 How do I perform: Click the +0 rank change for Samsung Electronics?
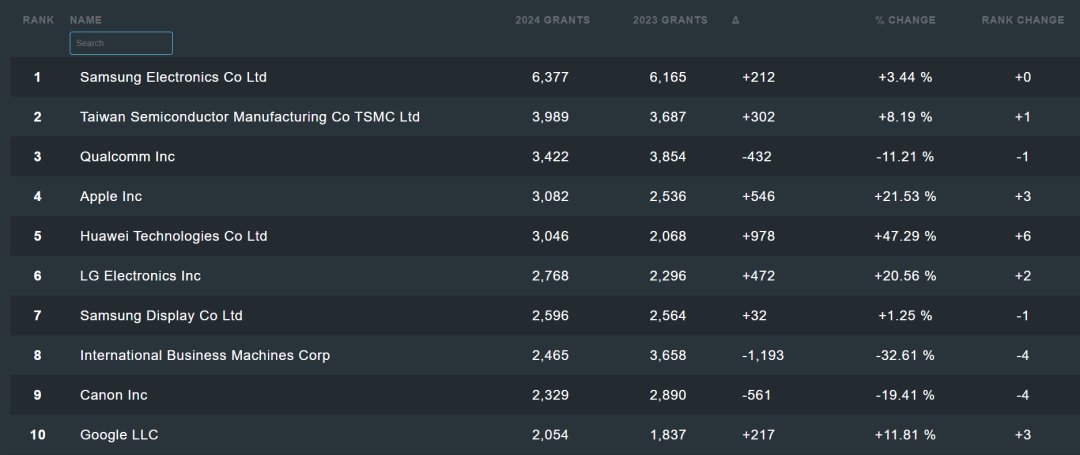[x=1023, y=77]
